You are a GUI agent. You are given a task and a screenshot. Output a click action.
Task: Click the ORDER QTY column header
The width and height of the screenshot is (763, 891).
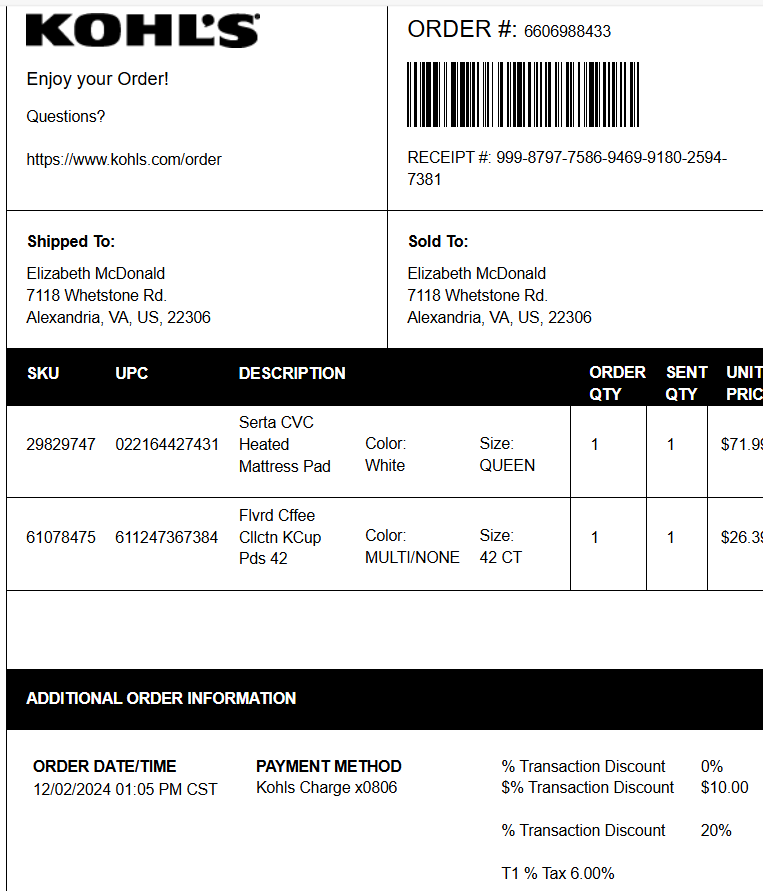click(617, 383)
